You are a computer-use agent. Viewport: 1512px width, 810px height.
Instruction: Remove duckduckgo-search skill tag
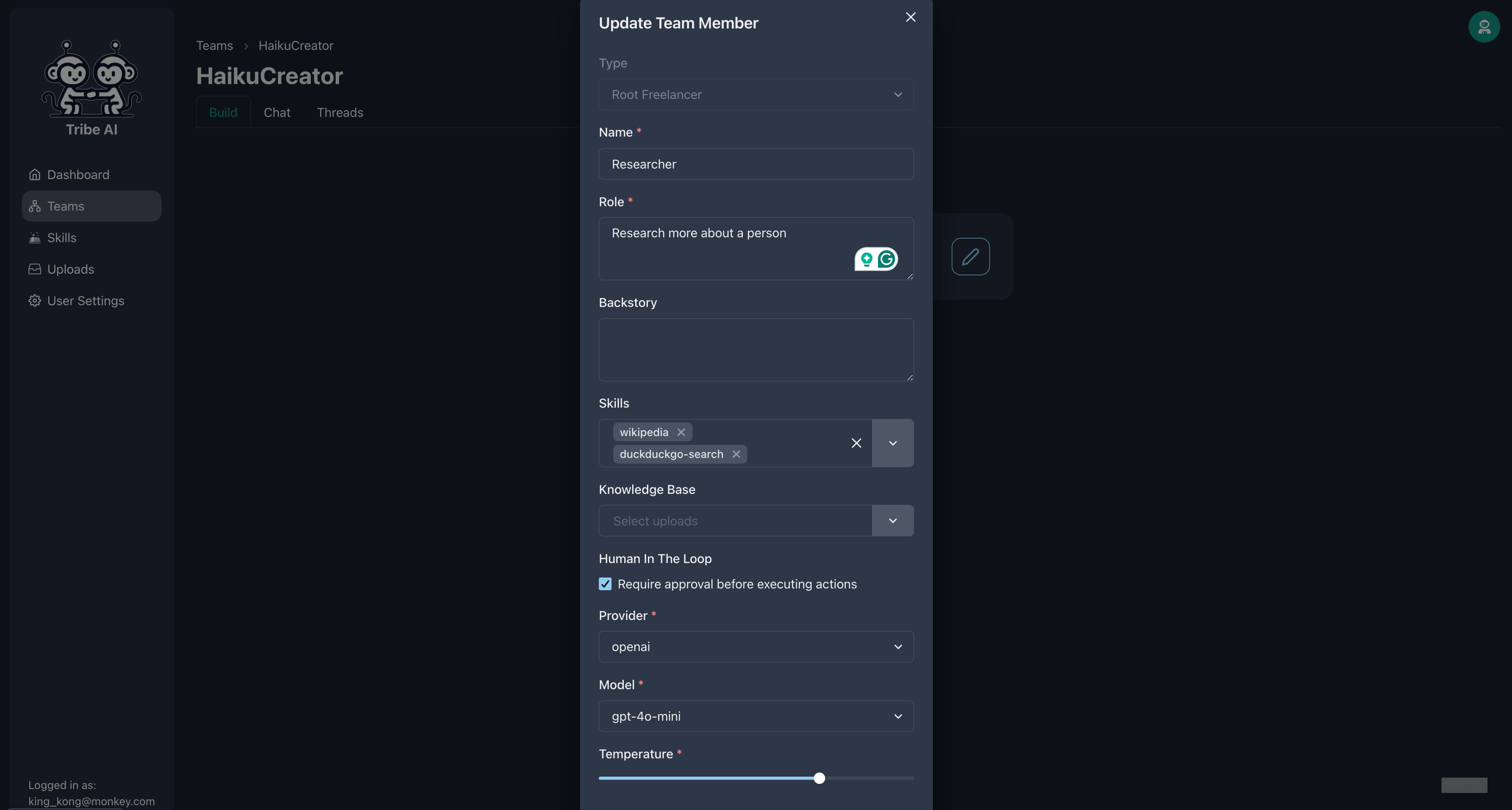tap(736, 454)
